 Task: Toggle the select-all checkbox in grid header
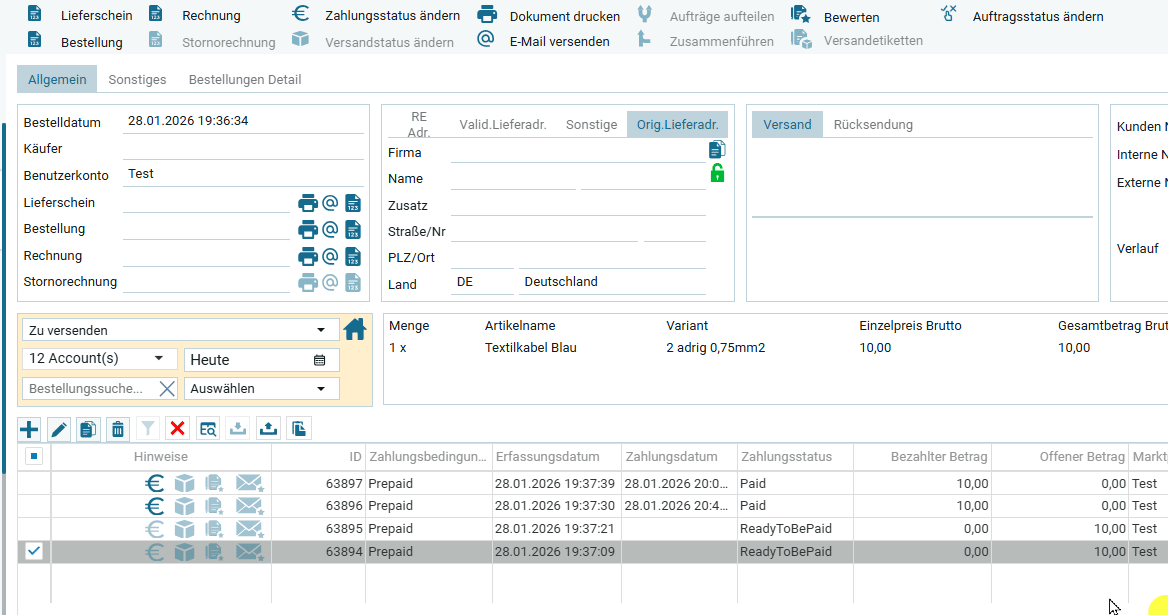tap(34, 457)
